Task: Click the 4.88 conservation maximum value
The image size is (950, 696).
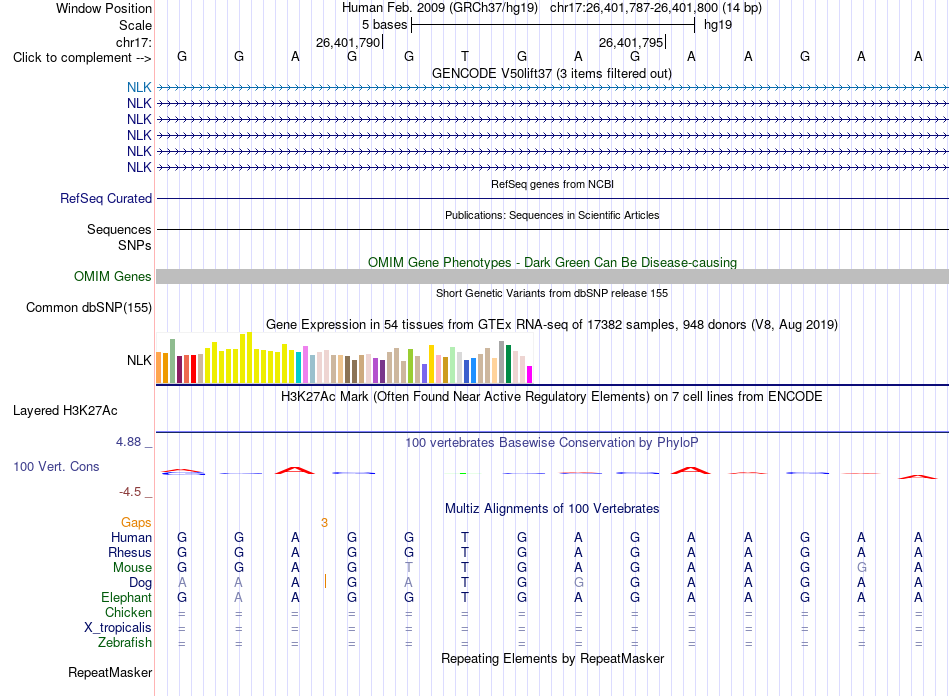Action: pyautogui.click(x=128, y=442)
